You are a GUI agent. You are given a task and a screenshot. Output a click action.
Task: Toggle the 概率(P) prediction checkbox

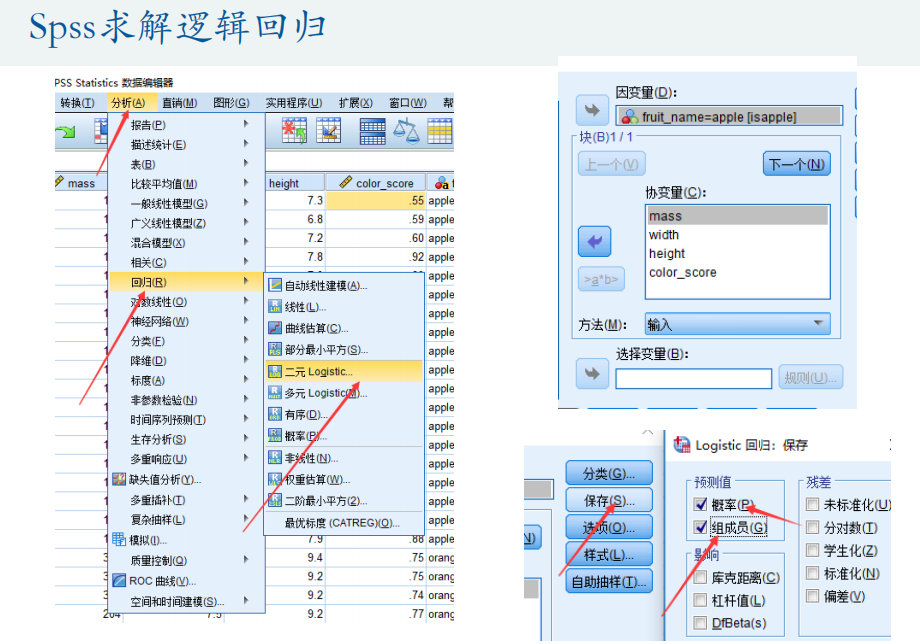[x=700, y=504]
